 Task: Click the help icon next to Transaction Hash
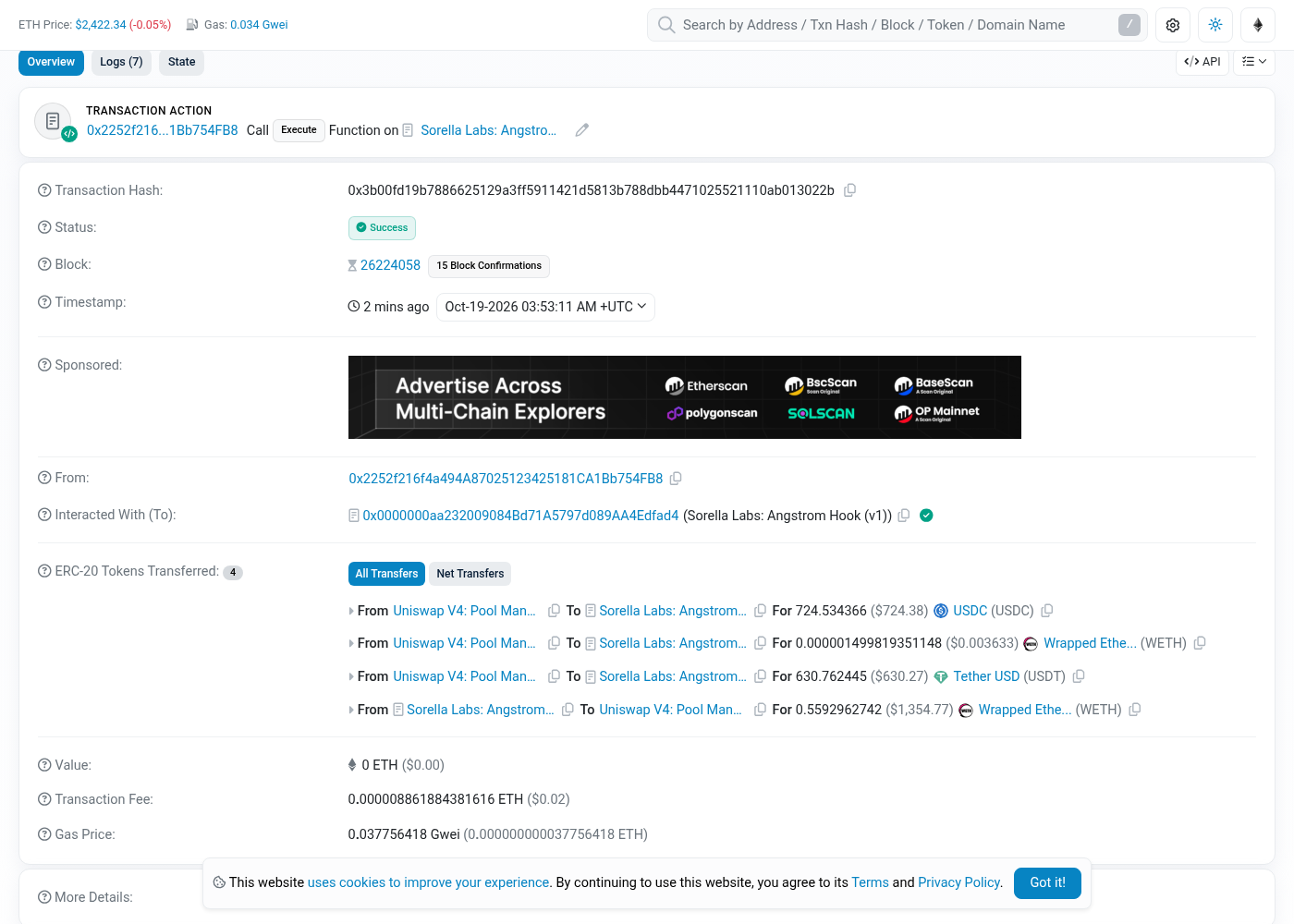pos(44,190)
